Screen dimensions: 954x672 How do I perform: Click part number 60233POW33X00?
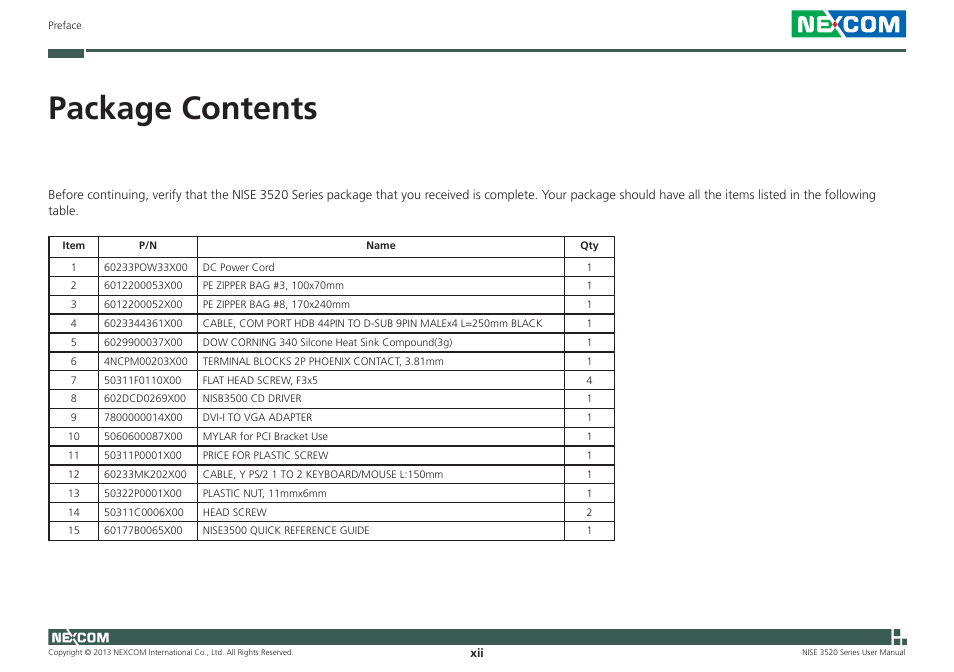pyautogui.click(x=146, y=268)
